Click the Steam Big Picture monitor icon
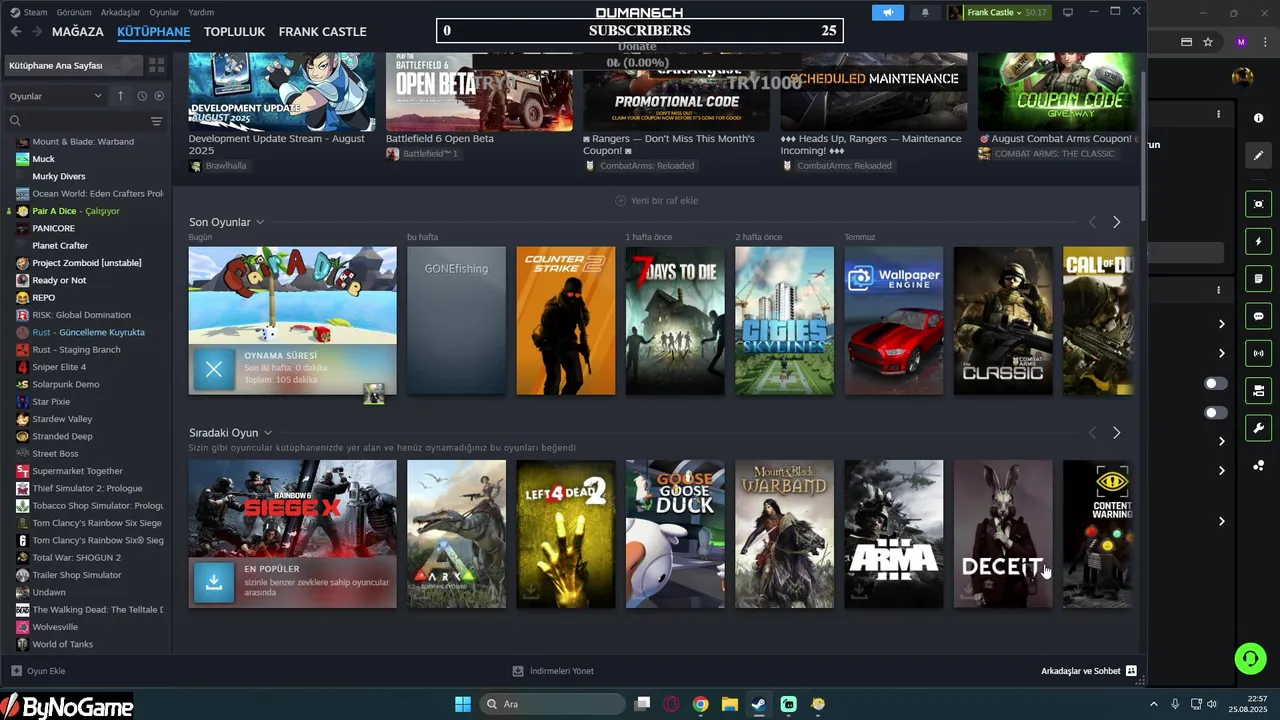1280x720 pixels. (1068, 12)
